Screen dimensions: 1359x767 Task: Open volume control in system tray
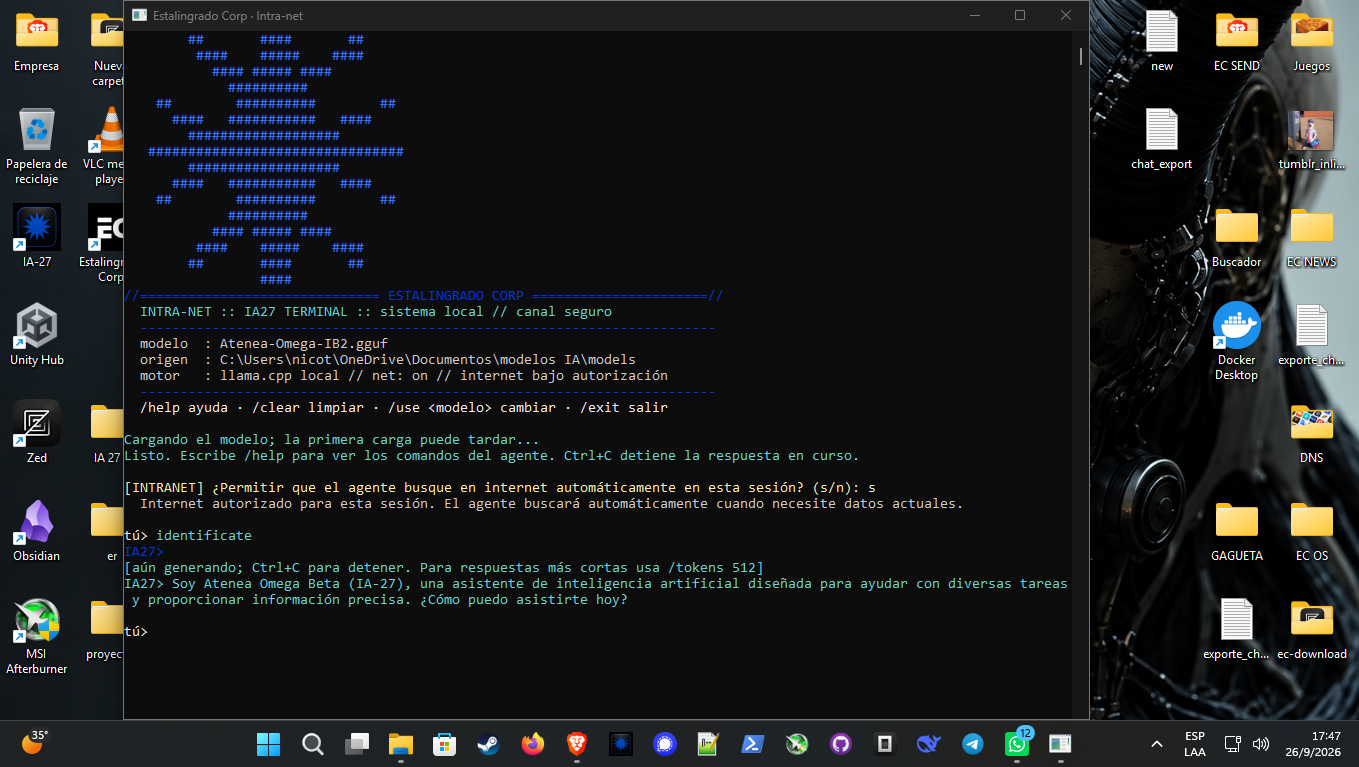pyautogui.click(x=1261, y=744)
